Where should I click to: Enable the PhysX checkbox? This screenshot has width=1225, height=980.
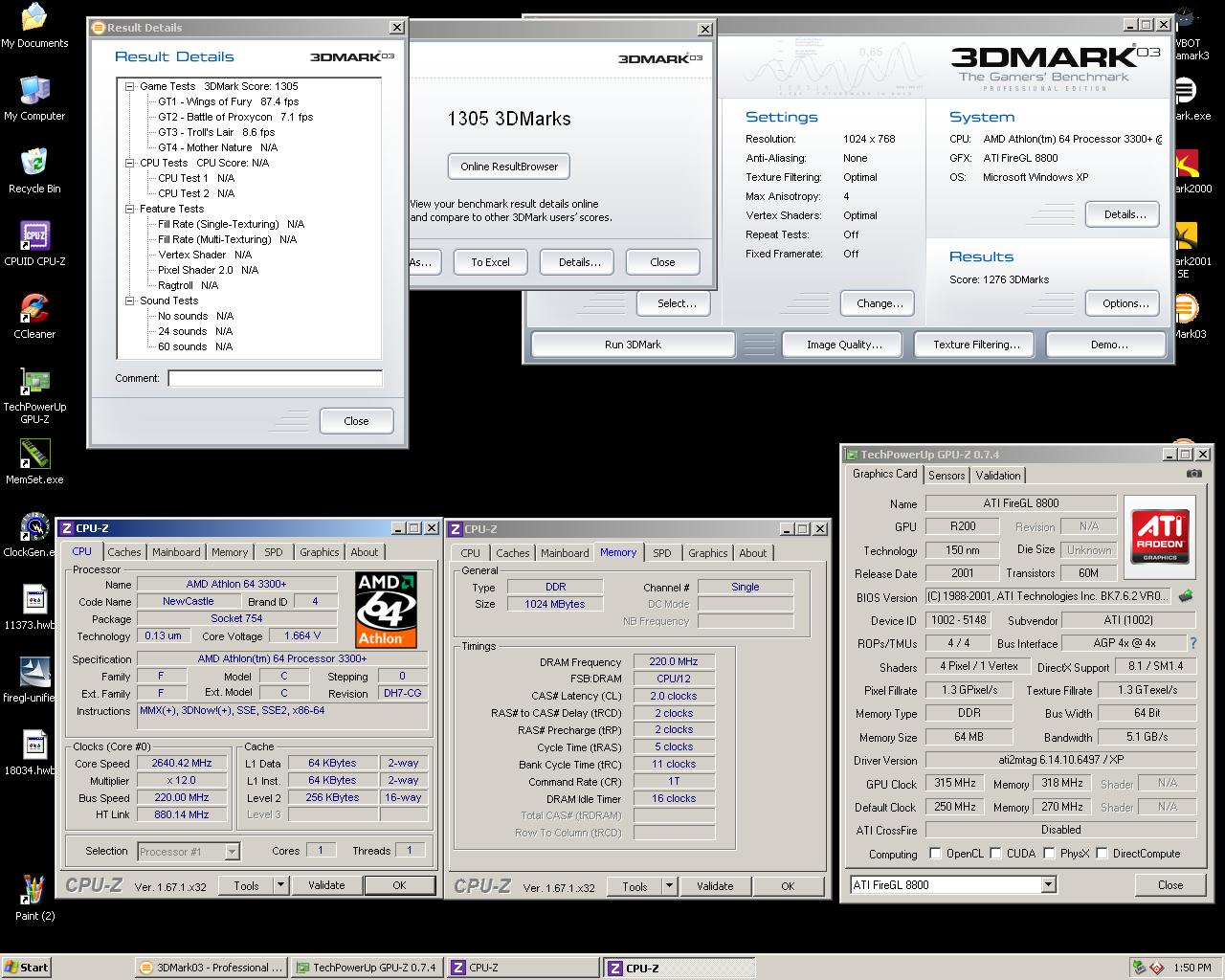(x=1049, y=854)
